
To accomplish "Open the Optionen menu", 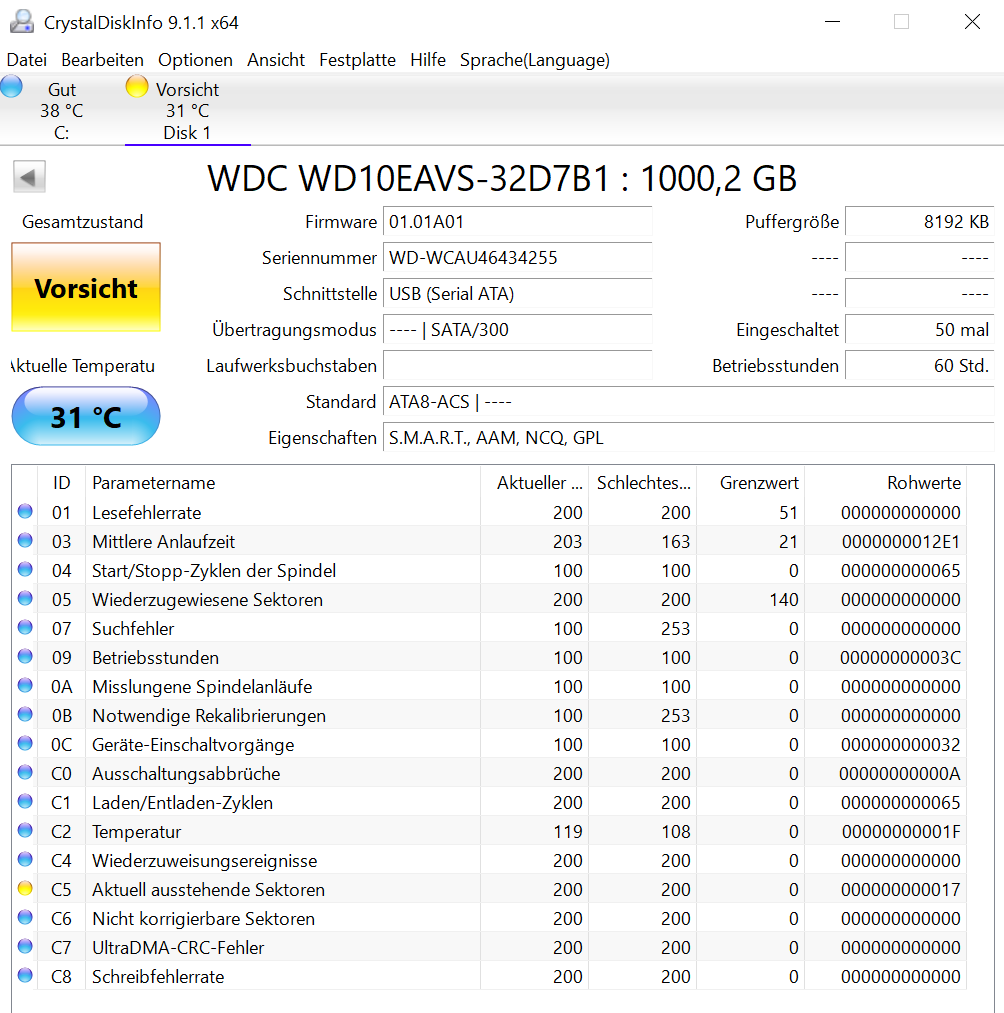I will 195,60.
